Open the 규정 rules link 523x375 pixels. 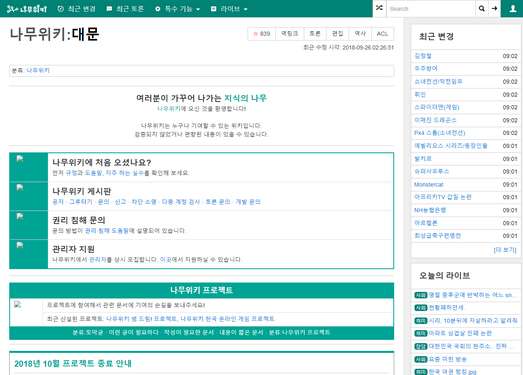pos(72,173)
